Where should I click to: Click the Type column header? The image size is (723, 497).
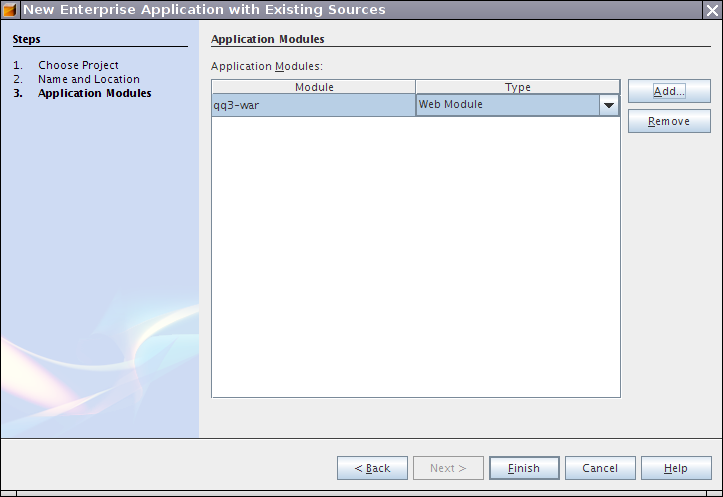click(x=517, y=87)
